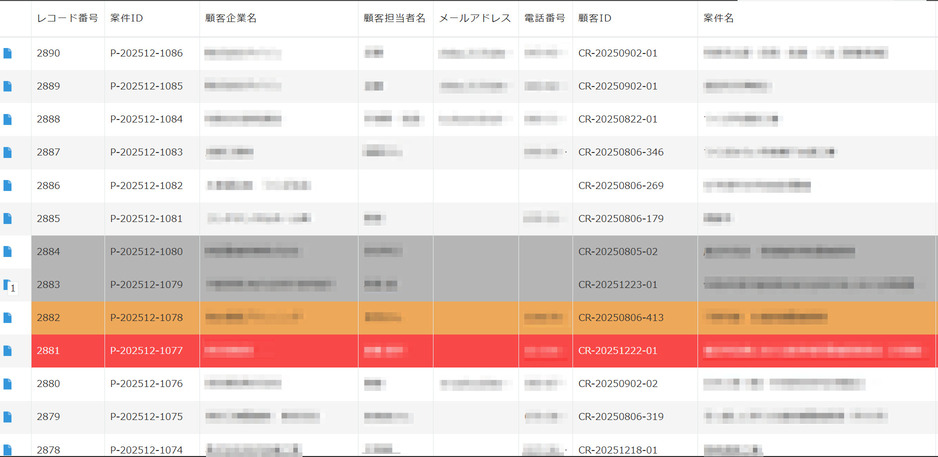The image size is (938, 457).
Task: Select the 顧客企業名 column header
Action: tap(231, 19)
